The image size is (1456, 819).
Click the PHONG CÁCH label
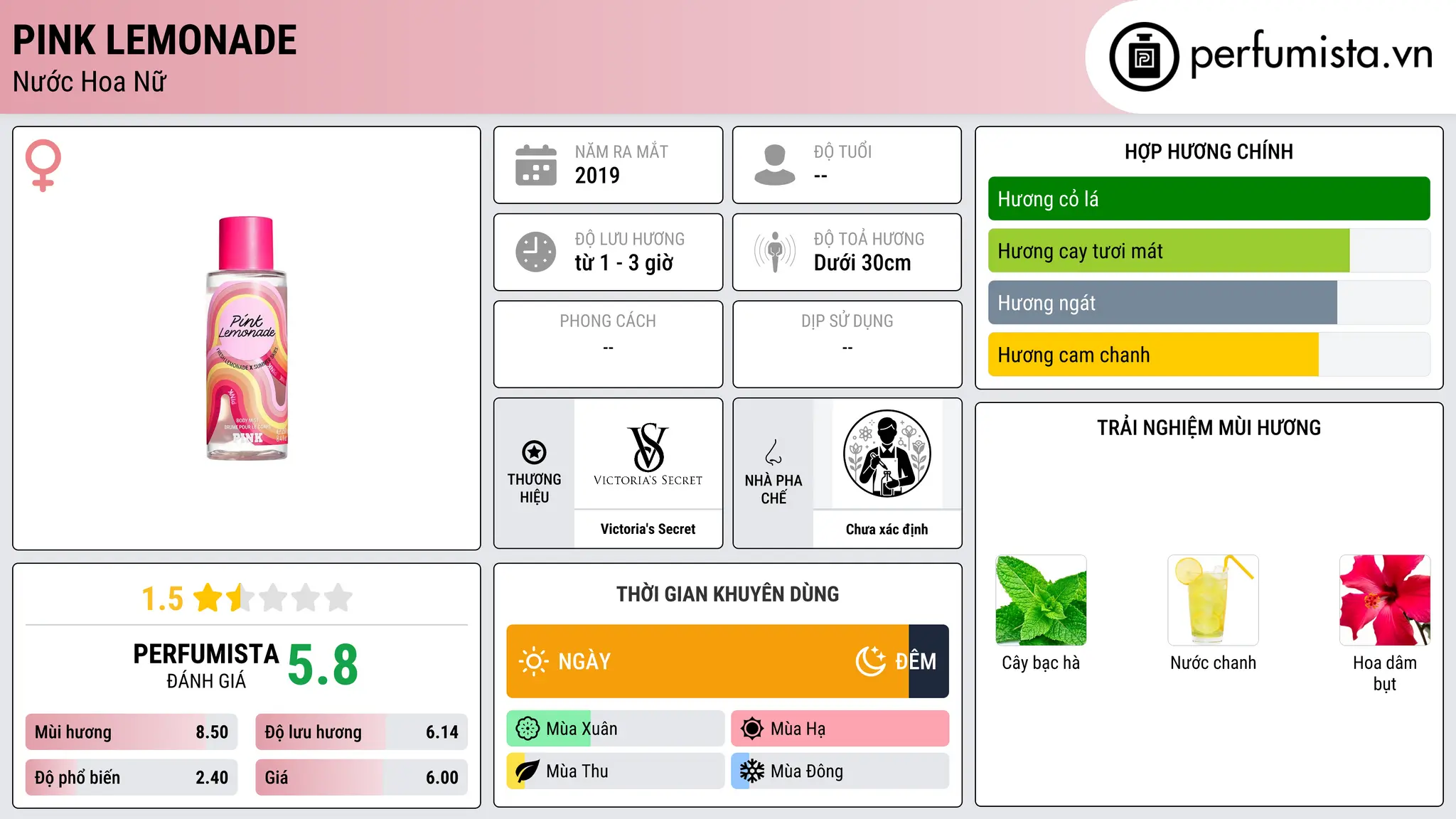coord(608,321)
